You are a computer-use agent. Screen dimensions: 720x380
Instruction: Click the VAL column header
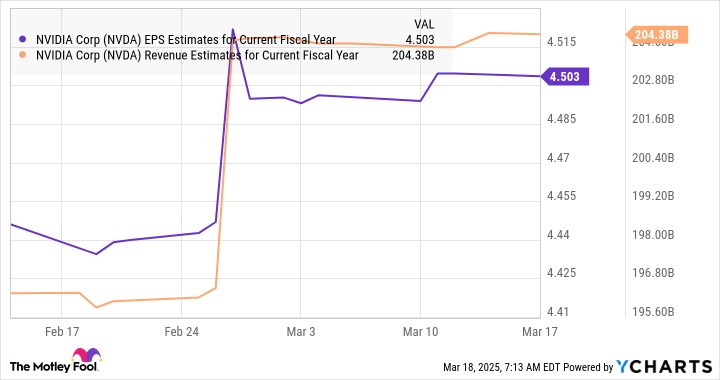tap(424, 24)
